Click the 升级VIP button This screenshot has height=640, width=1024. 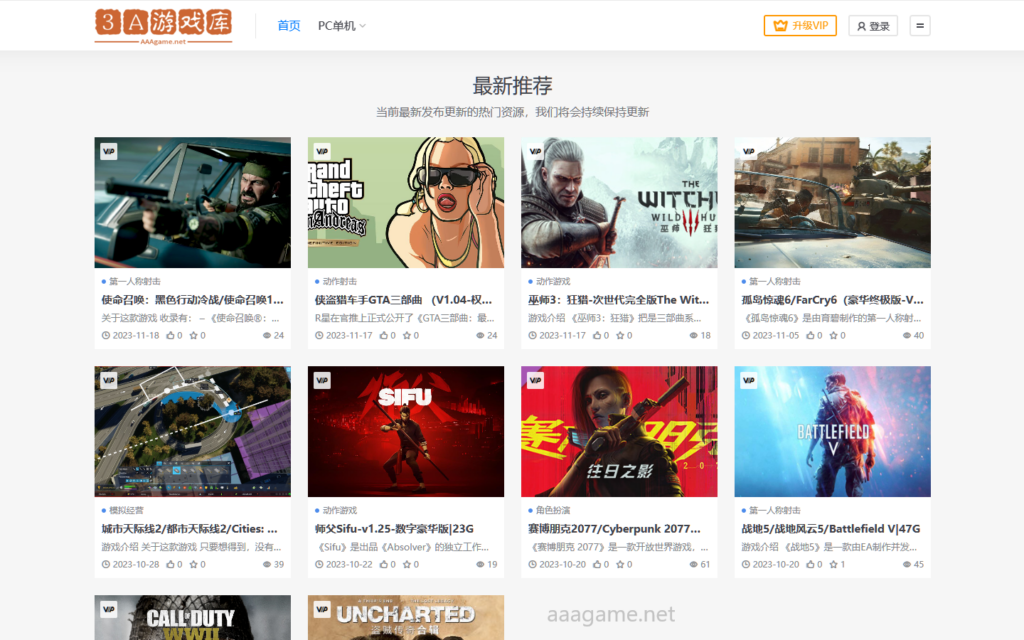coord(800,25)
